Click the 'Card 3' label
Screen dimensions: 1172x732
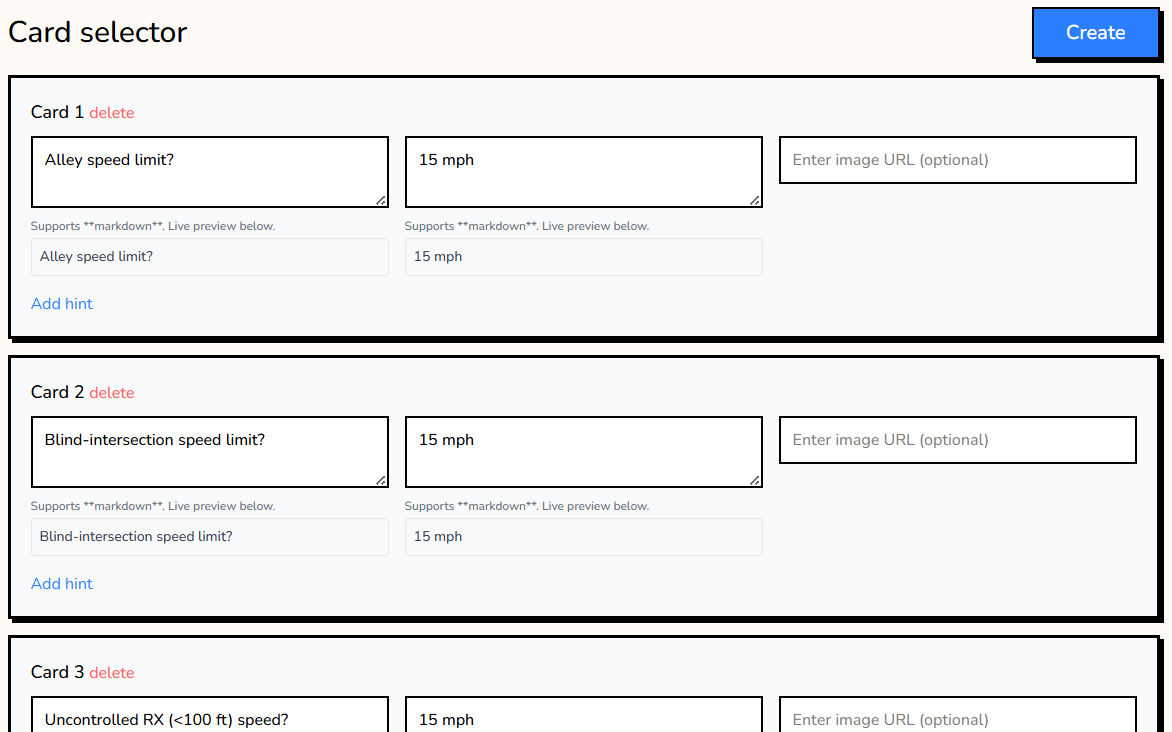tap(57, 672)
